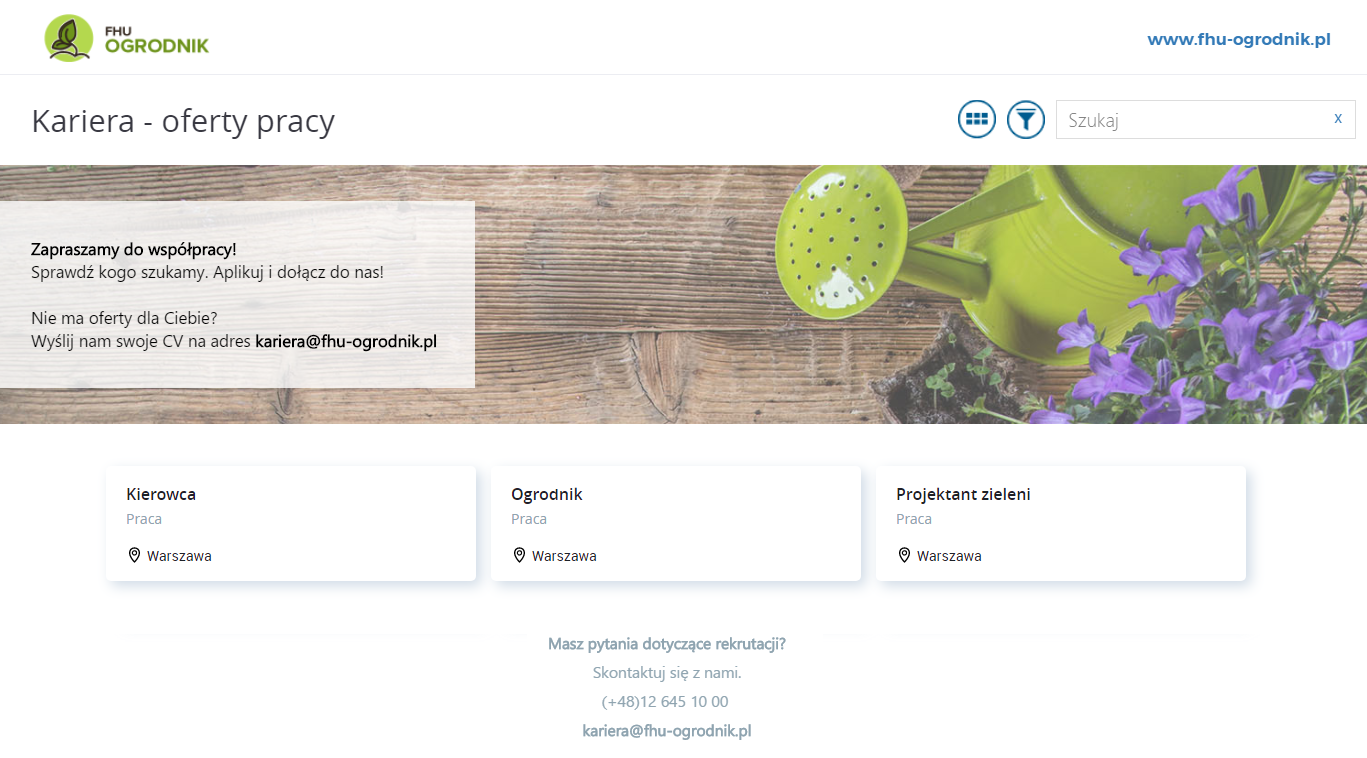Image resolution: width=1367 pixels, height=758 pixels.
Task: Click Warszawa on the Kierowca card
Action: click(179, 556)
